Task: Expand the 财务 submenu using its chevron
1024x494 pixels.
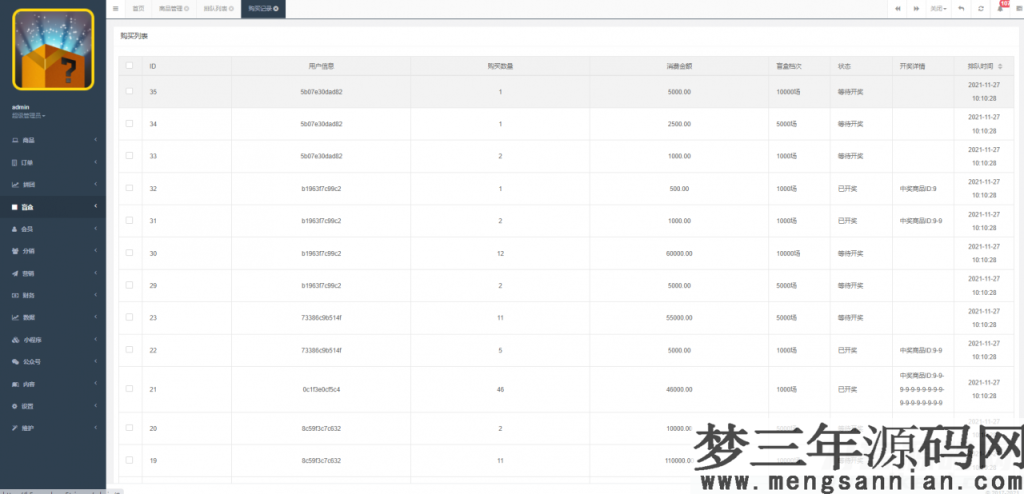Action: [95, 295]
